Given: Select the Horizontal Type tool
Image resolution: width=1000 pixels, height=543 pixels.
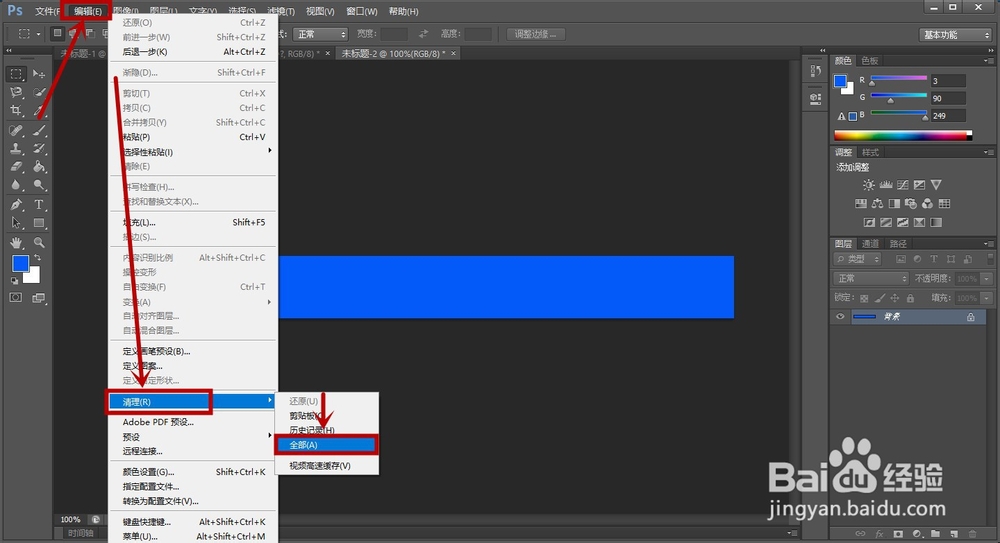Looking at the screenshot, I should pyautogui.click(x=39, y=205).
